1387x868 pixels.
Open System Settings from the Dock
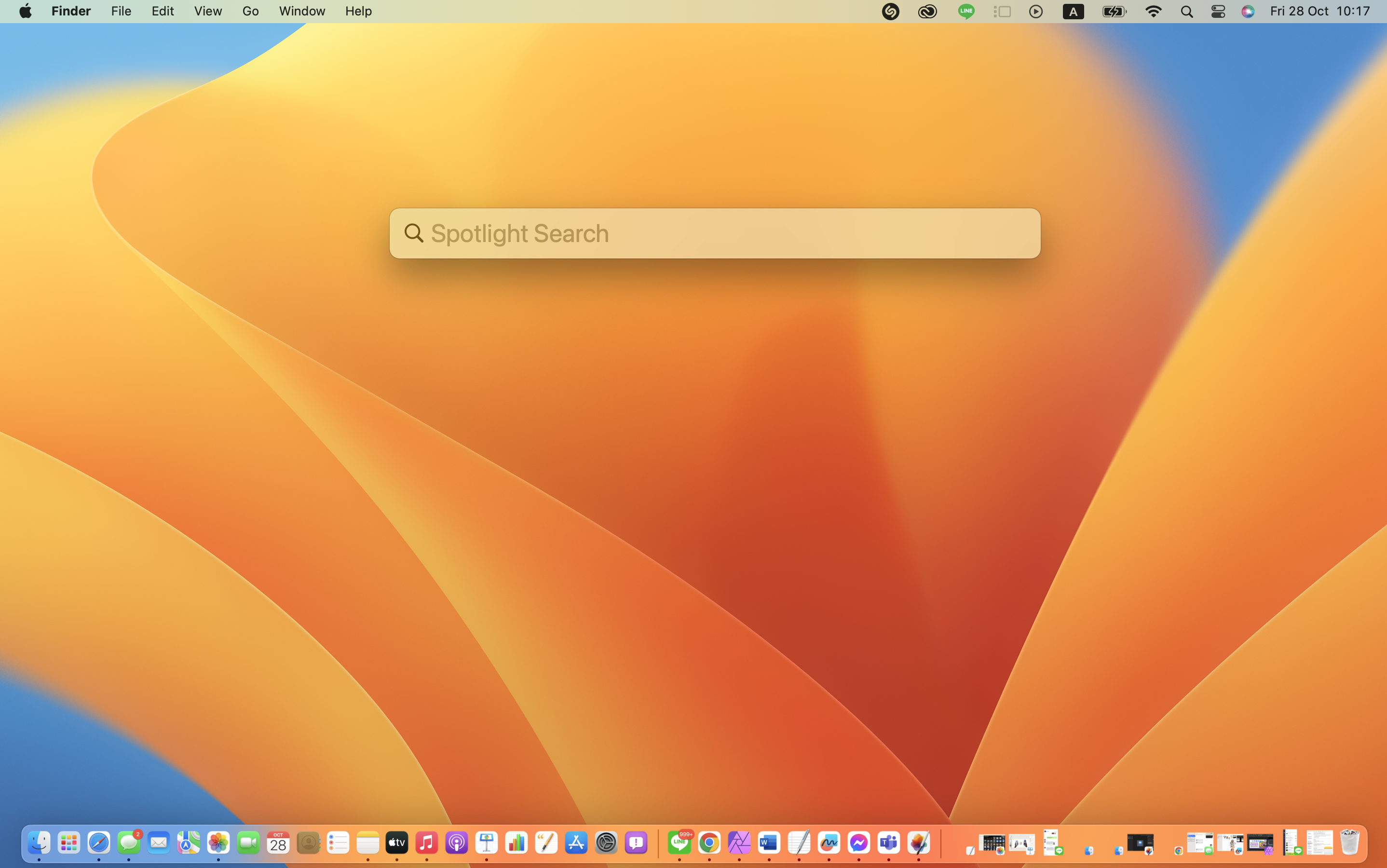pos(606,843)
